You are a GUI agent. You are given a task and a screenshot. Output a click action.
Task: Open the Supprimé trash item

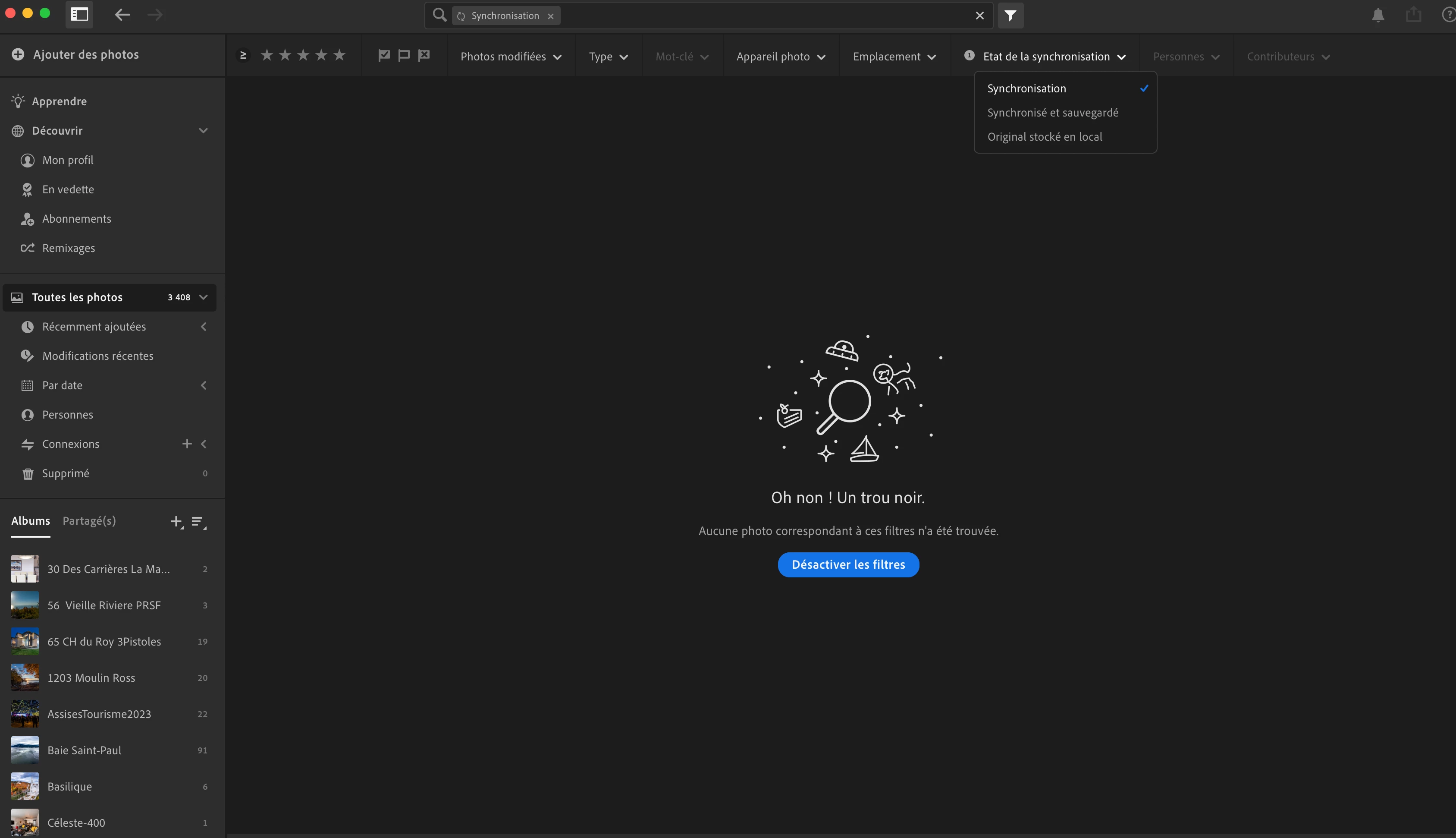[66, 473]
